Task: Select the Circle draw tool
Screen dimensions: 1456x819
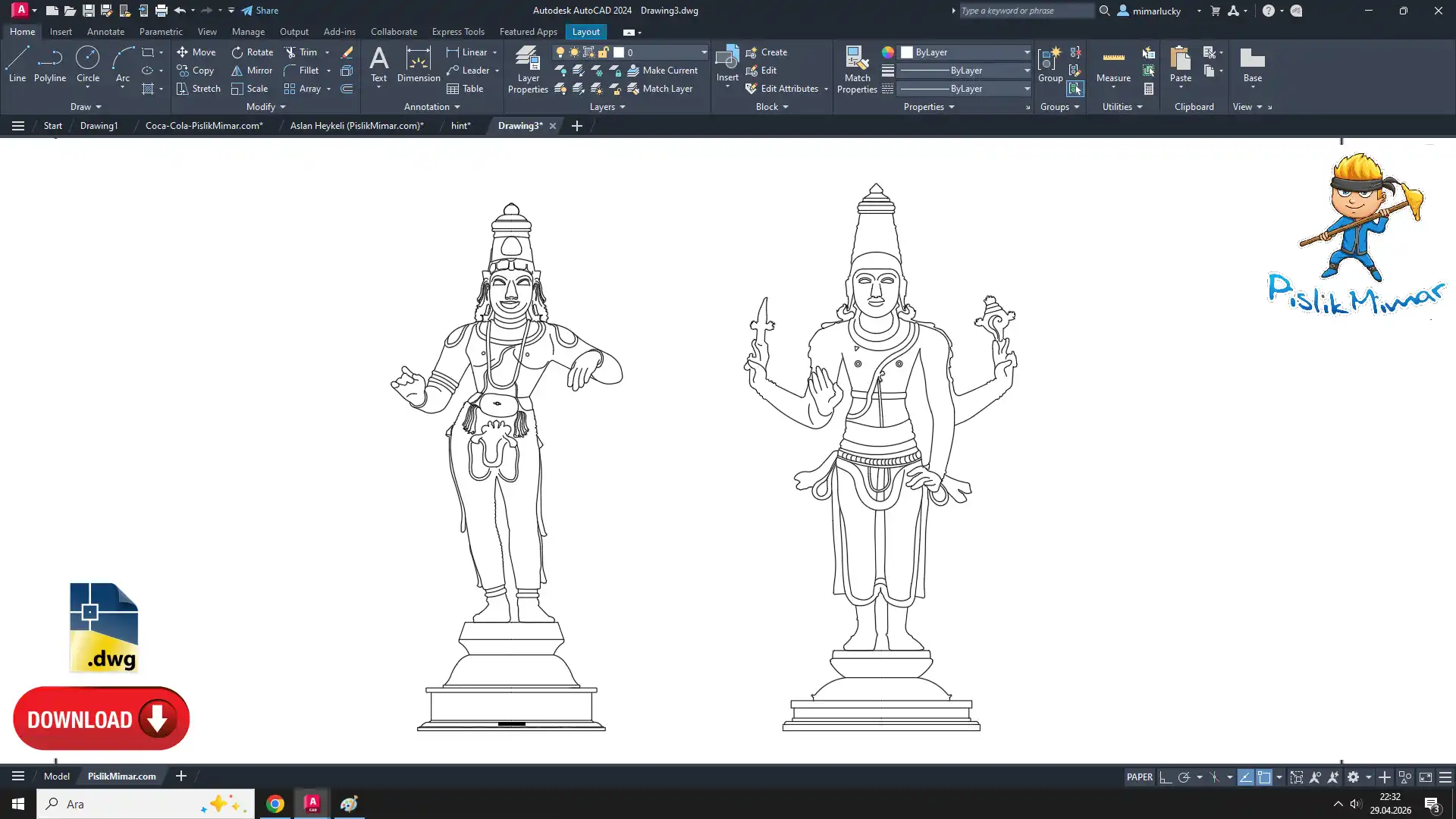Action: click(x=88, y=64)
